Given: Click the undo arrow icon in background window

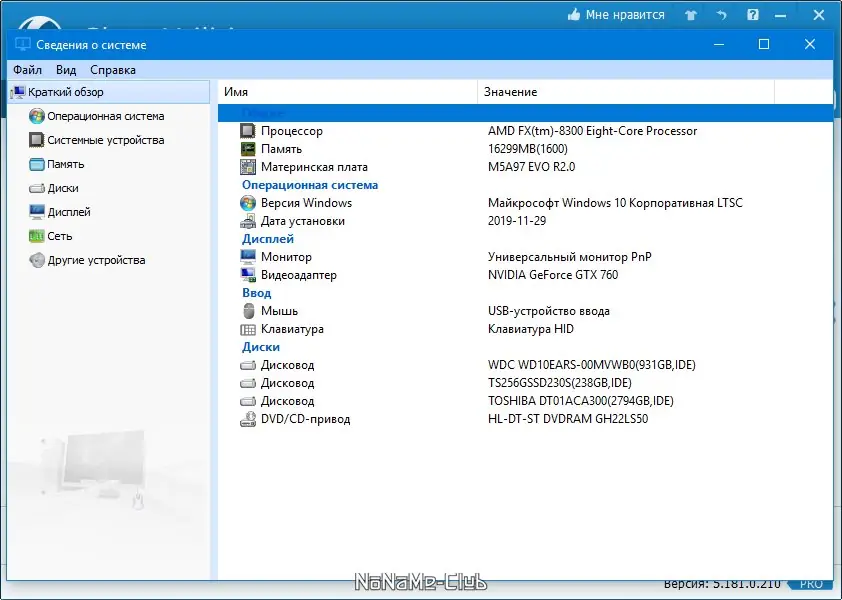Looking at the screenshot, I should click(x=721, y=15).
